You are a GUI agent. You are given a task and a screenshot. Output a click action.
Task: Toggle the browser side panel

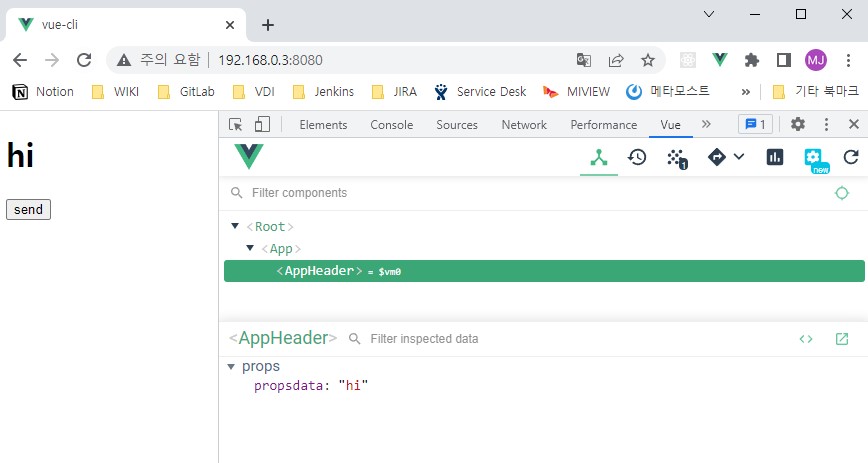784,60
